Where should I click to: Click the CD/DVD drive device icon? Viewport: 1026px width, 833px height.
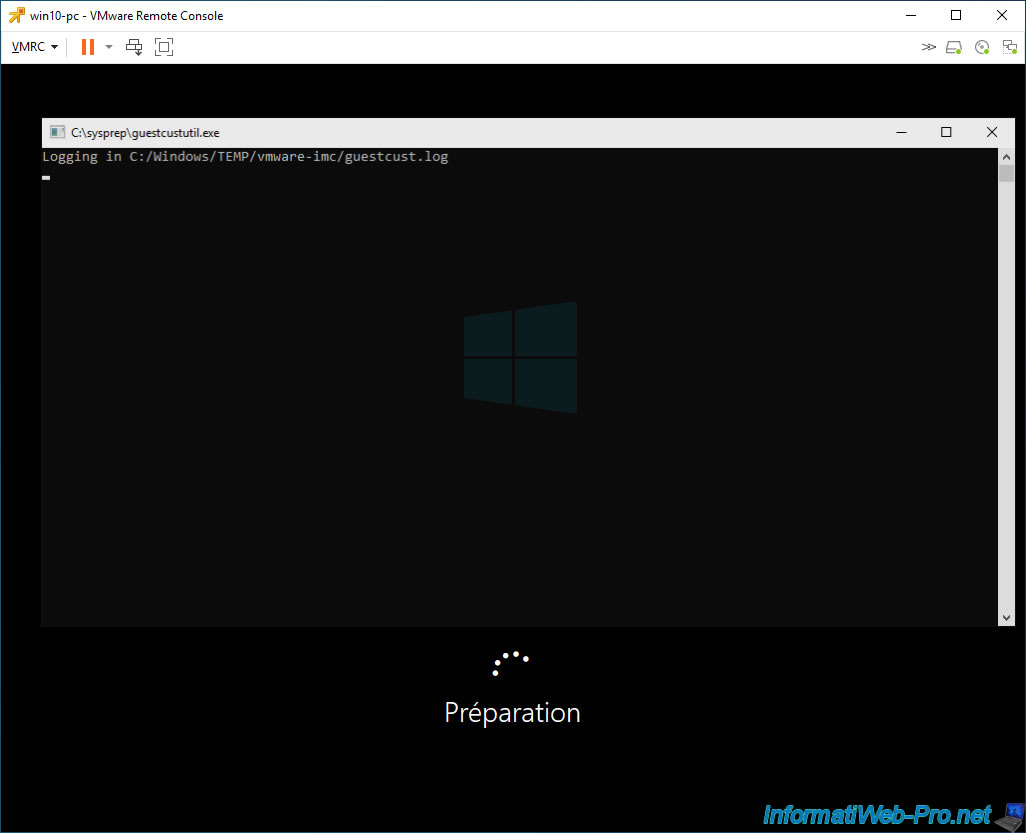pyautogui.click(x=982, y=47)
